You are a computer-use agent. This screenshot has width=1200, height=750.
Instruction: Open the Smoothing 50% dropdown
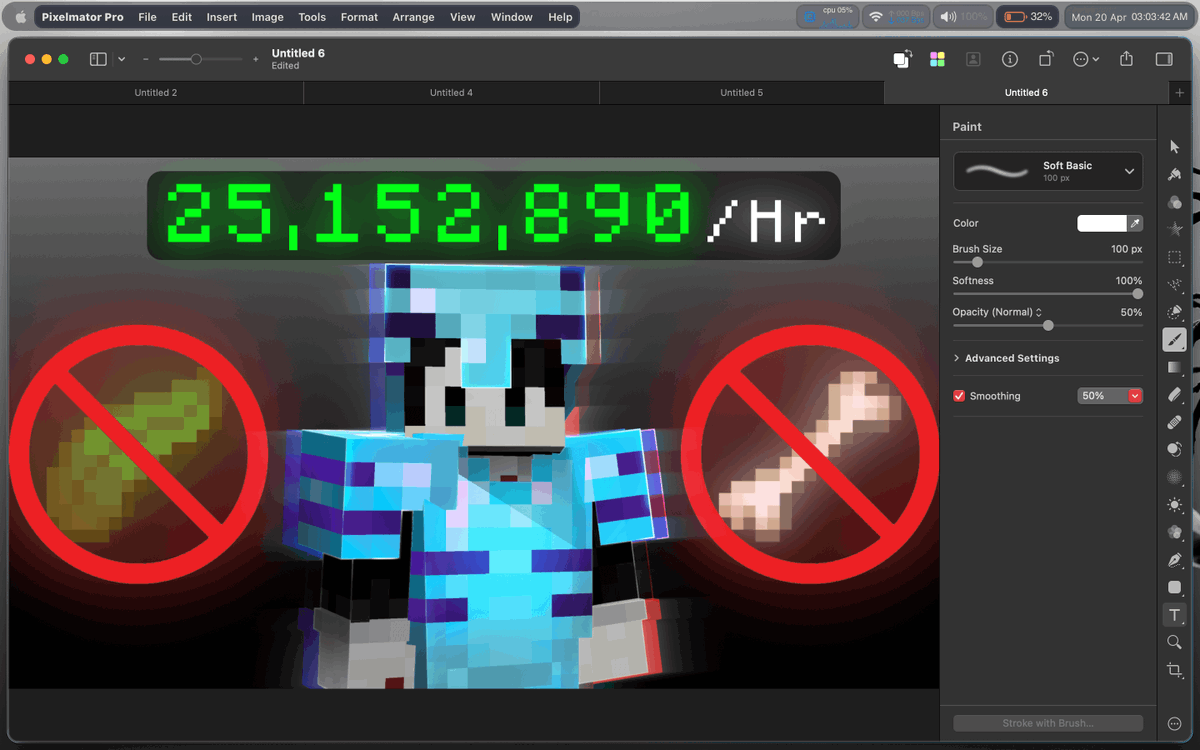tap(1109, 396)
